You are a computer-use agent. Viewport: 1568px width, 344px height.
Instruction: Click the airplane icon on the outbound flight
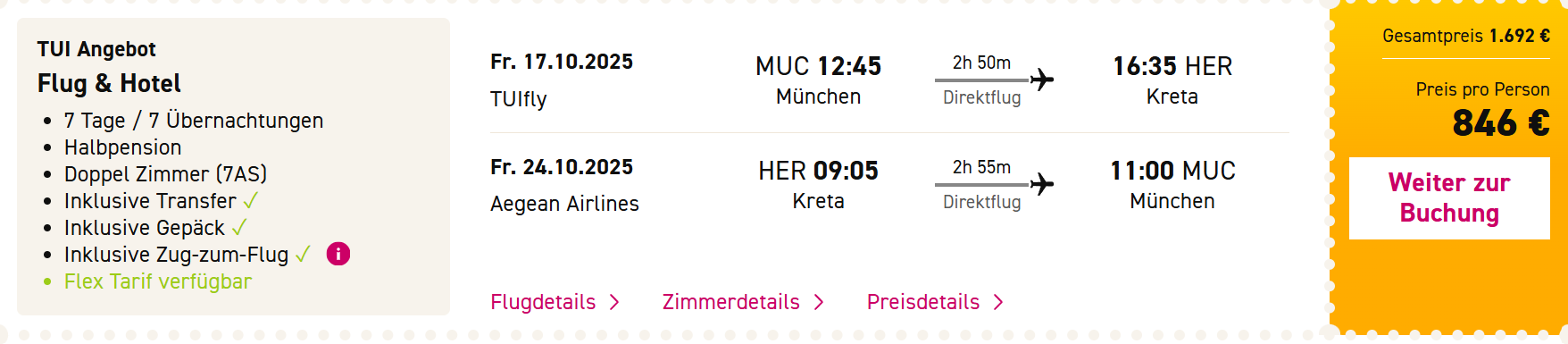pos(1042,80)
